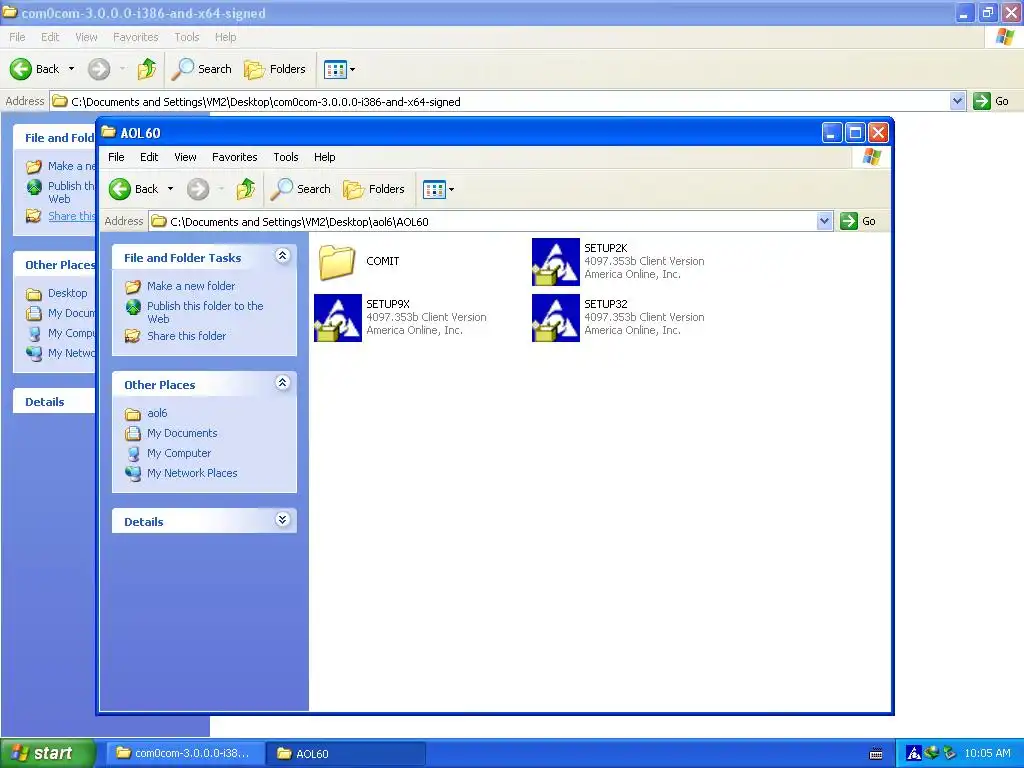The height and width of the screenshot is (768, 1024).
Task: Open Back history dropdown in AOL60 window
Action: (170, 189)
